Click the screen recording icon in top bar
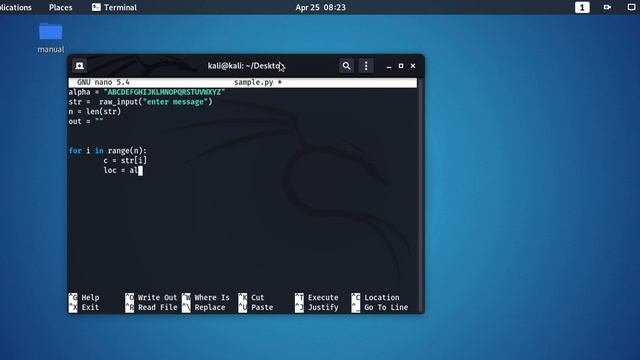The width and height of the screenshot is (640, 360). click(607, 7)
